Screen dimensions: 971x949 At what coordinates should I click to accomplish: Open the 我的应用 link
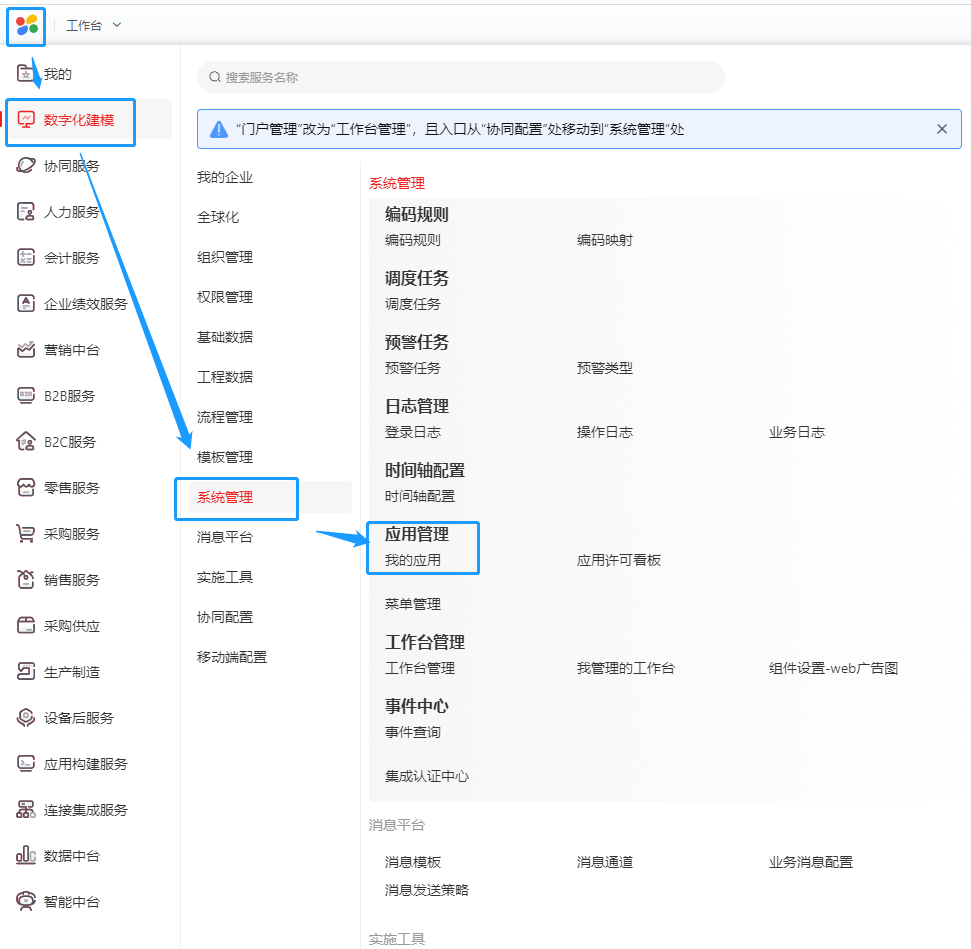(412, 560)
